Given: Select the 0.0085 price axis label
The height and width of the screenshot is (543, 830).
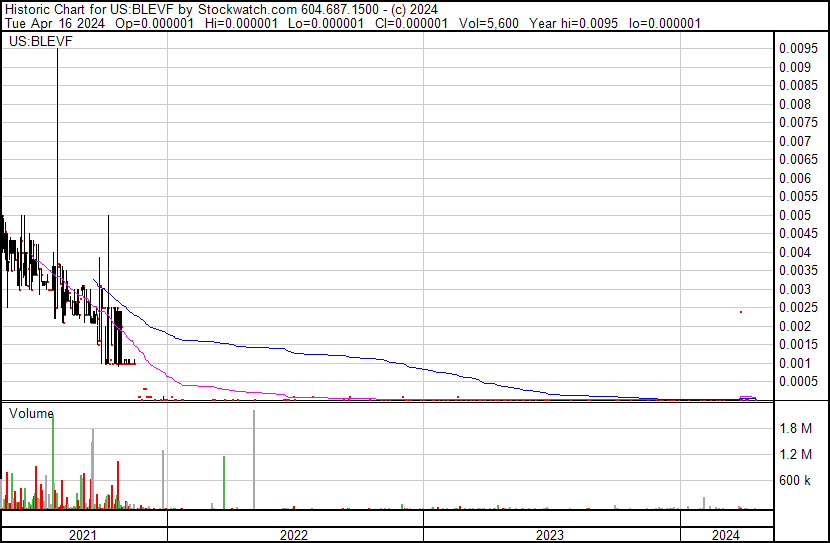Looking at the screenshot, I should (798, 85).
